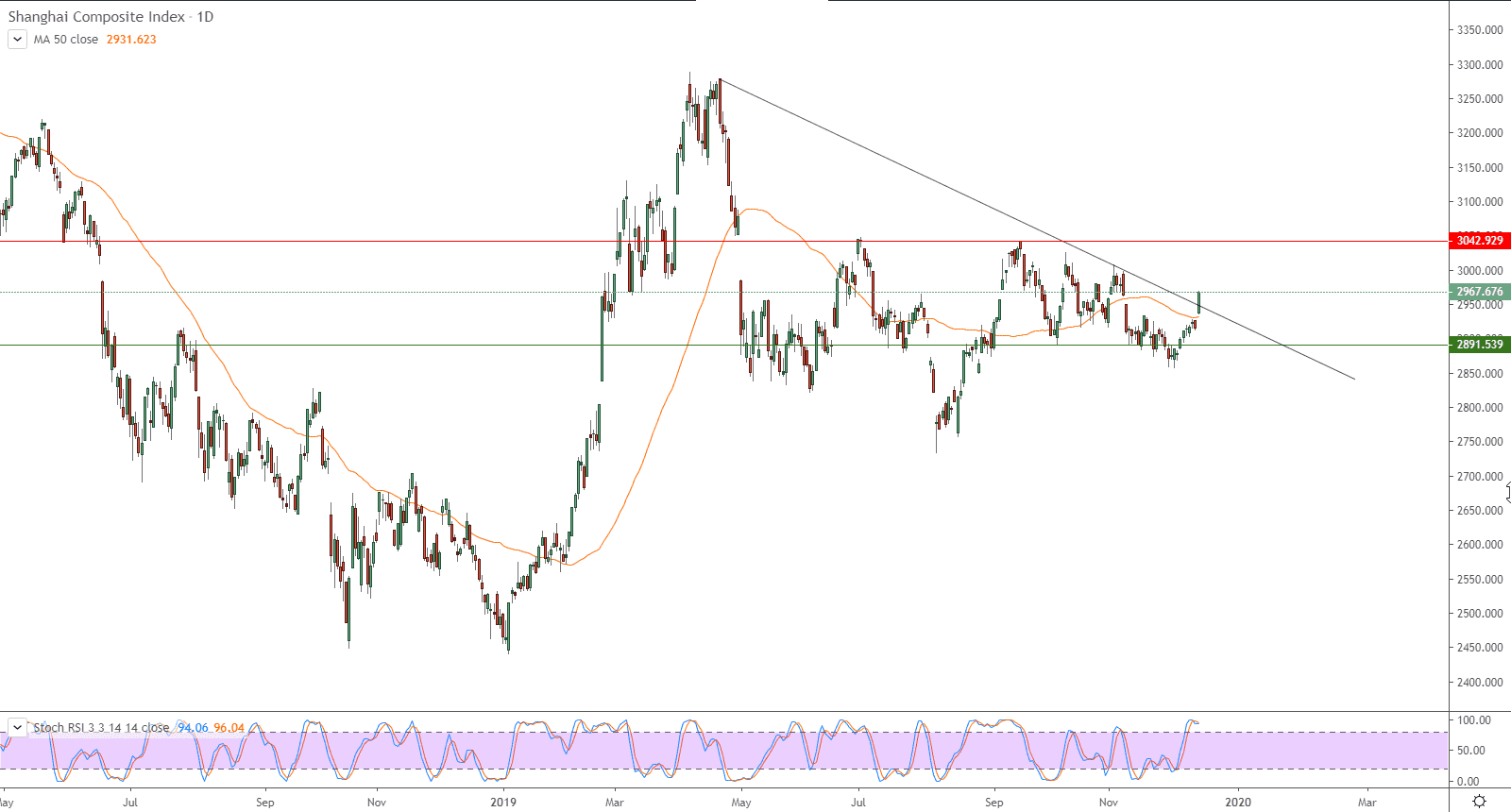Click 2400.000 on the price axis
1511x812 pixels.
coord(1480,683)
